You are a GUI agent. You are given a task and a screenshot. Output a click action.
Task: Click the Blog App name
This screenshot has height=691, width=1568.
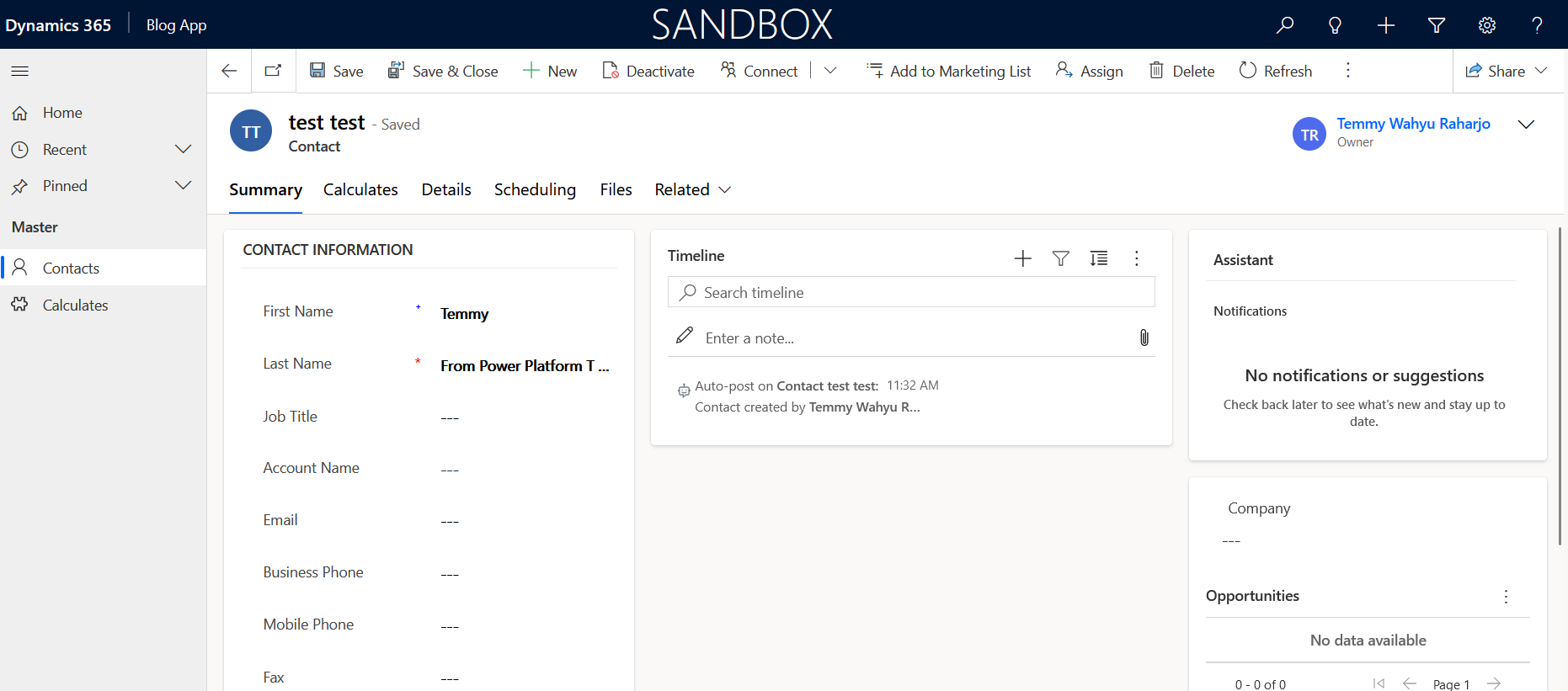pos(176,25)
